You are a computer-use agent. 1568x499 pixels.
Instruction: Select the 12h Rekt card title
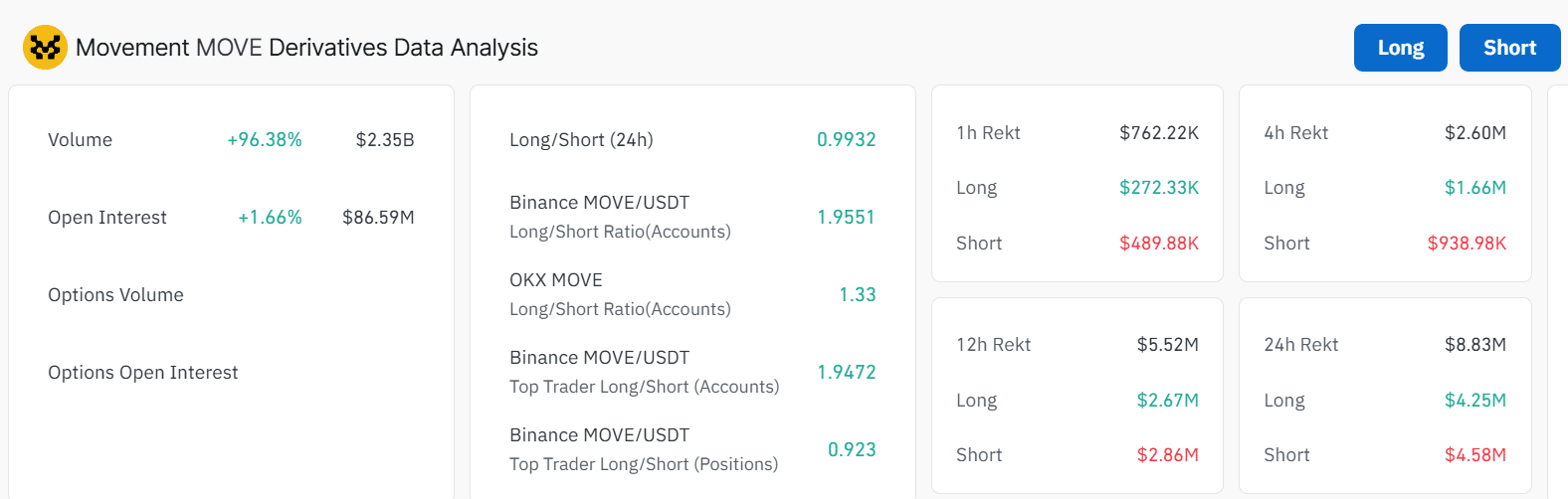[993, 345]
